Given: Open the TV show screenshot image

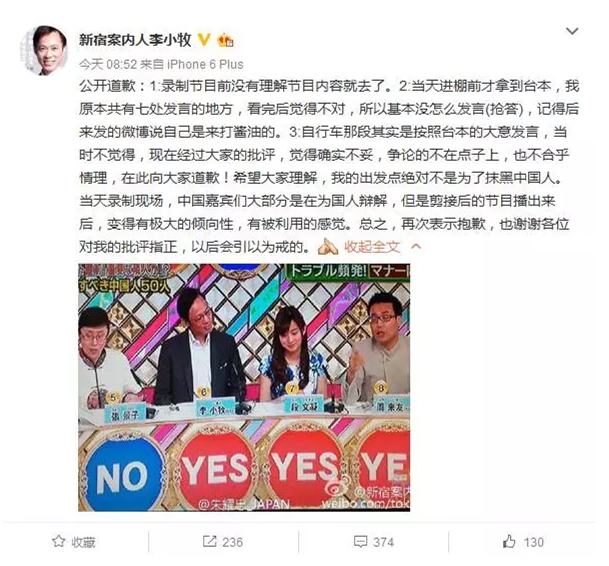Looking at the screenshot, I should 244,387.
